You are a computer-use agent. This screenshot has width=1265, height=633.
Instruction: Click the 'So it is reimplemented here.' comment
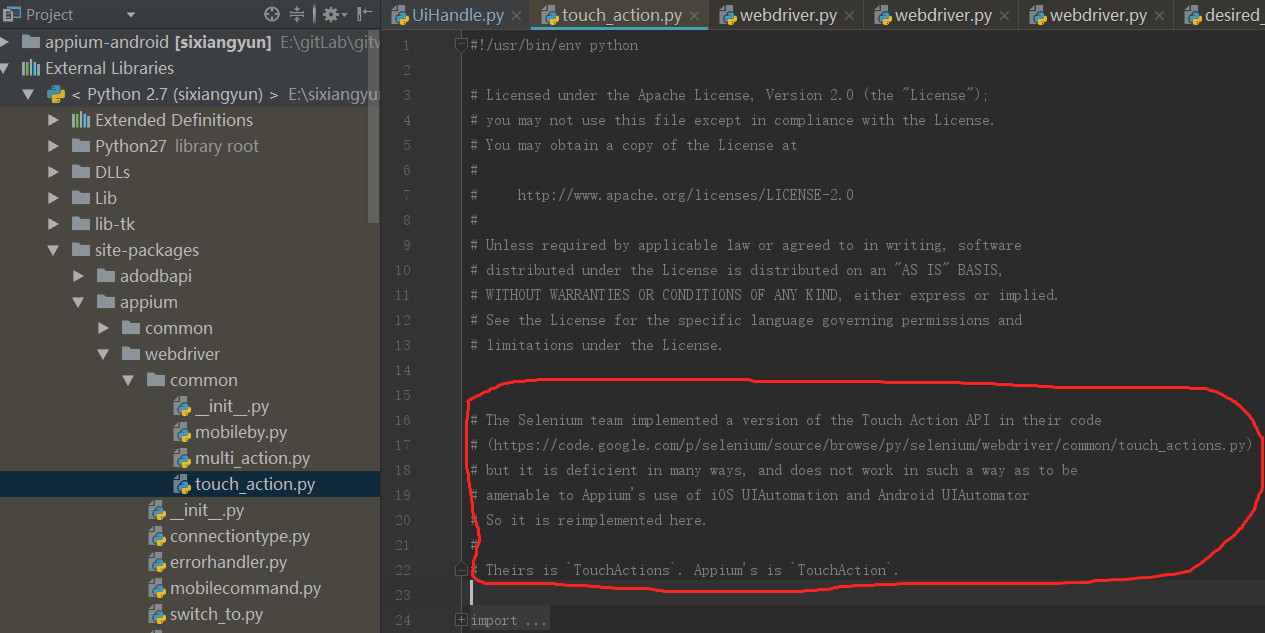point(588,520)
